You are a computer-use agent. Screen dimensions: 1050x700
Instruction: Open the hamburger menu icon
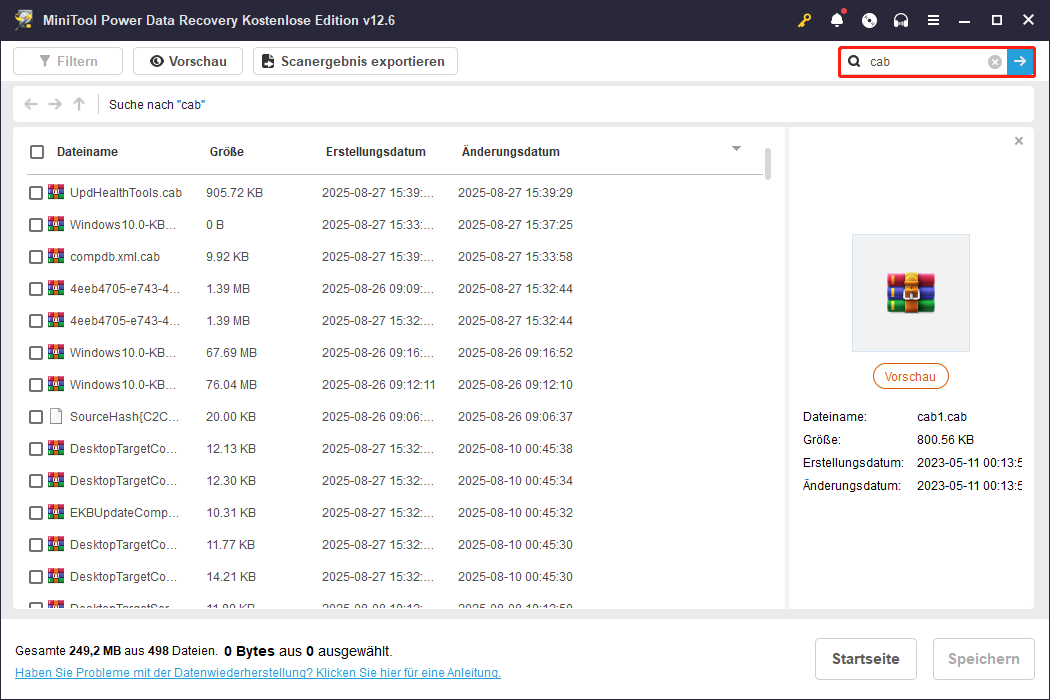click(x=933, y=21)
